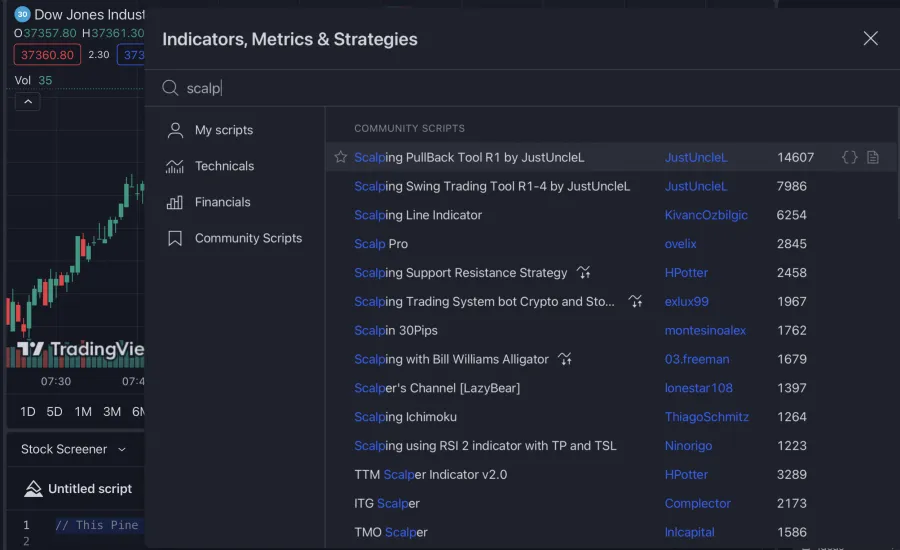
Task: Close the Indicators, Metrics & Strategies dialog
Action: coord(870,39)
